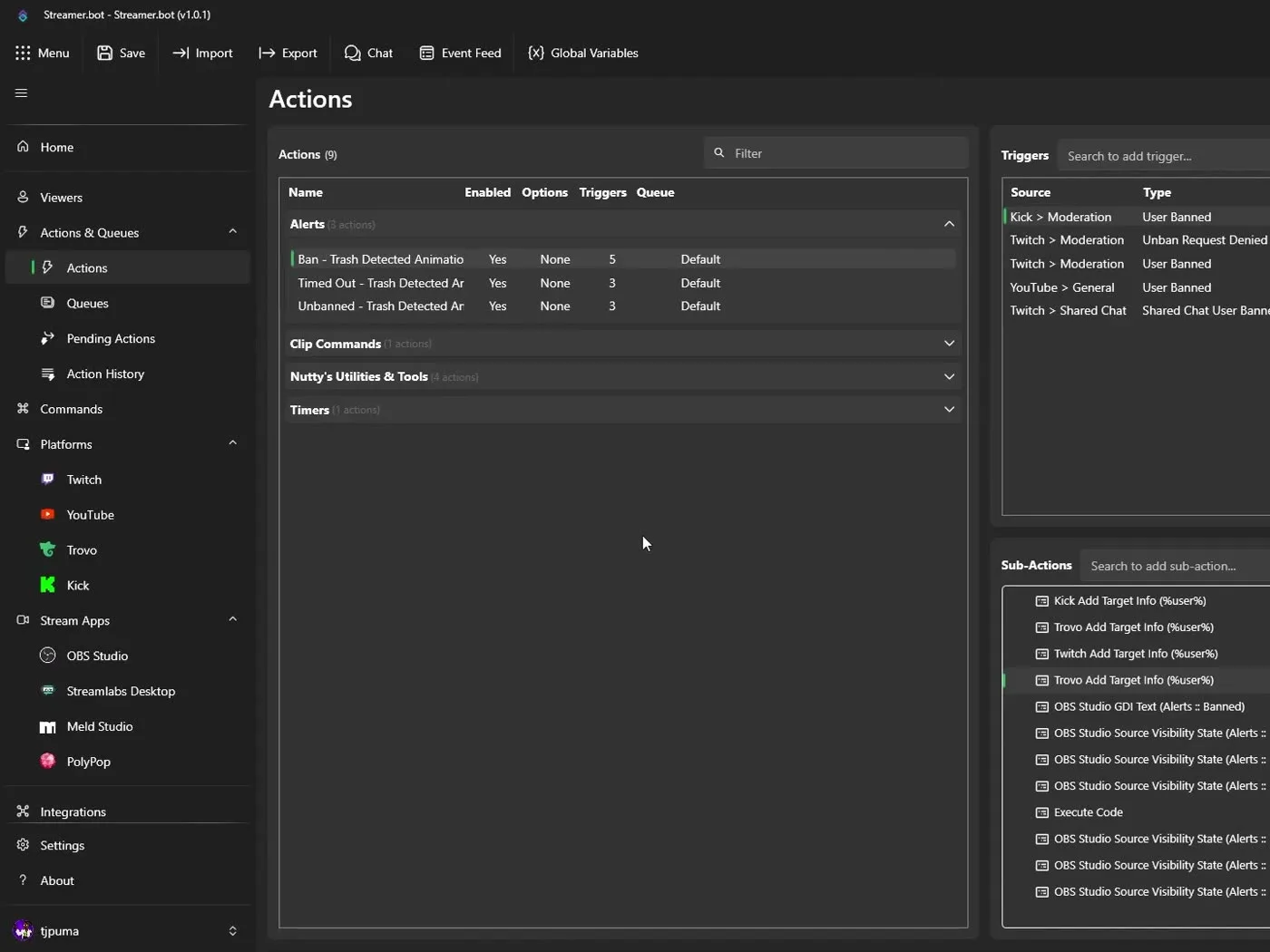Select Actions in the sidebar

tap(127, 267)
